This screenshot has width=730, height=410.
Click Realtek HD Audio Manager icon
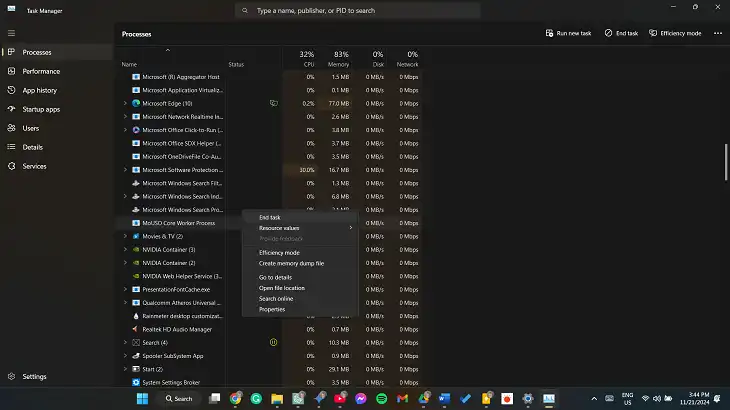coord(136,329)
